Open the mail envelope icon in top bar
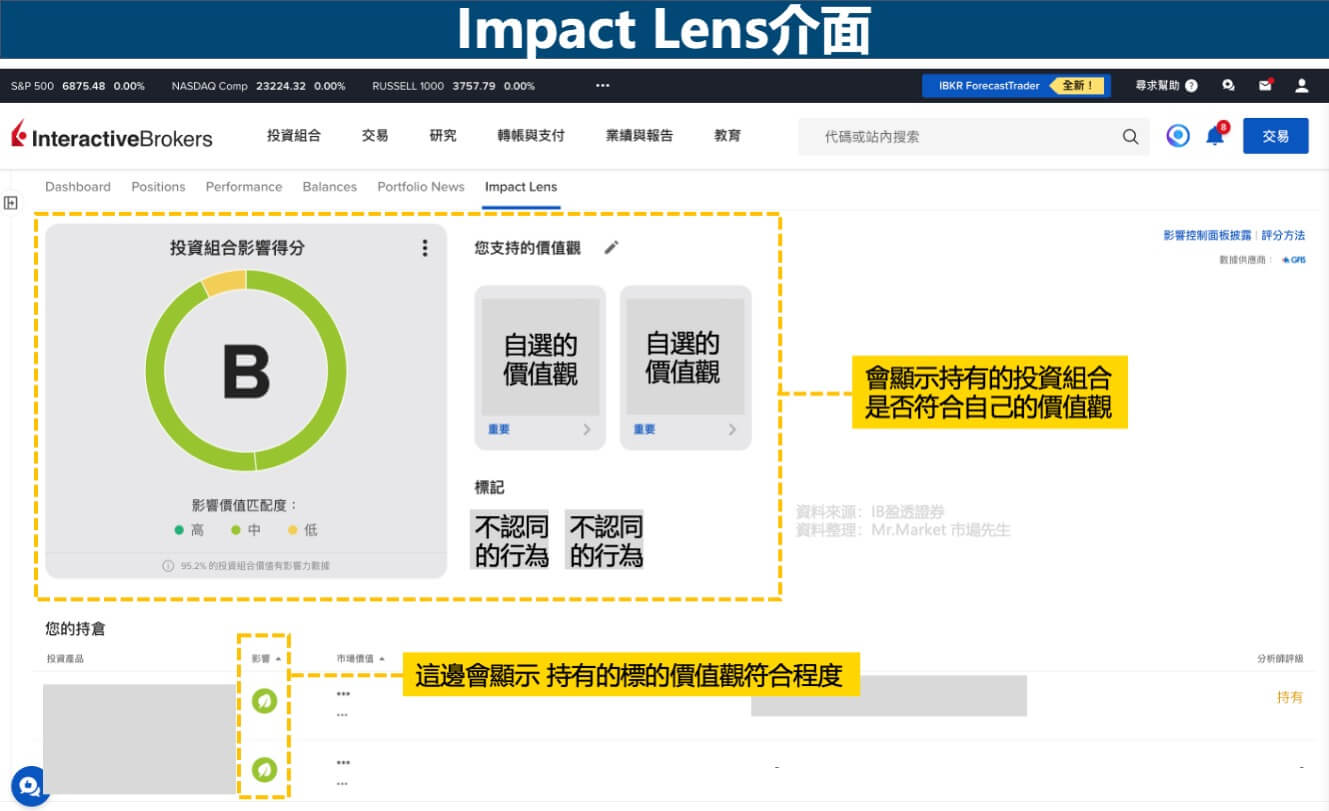Image resolution: width=1329 pixels, height=811 pixels. pos(1265,86)
